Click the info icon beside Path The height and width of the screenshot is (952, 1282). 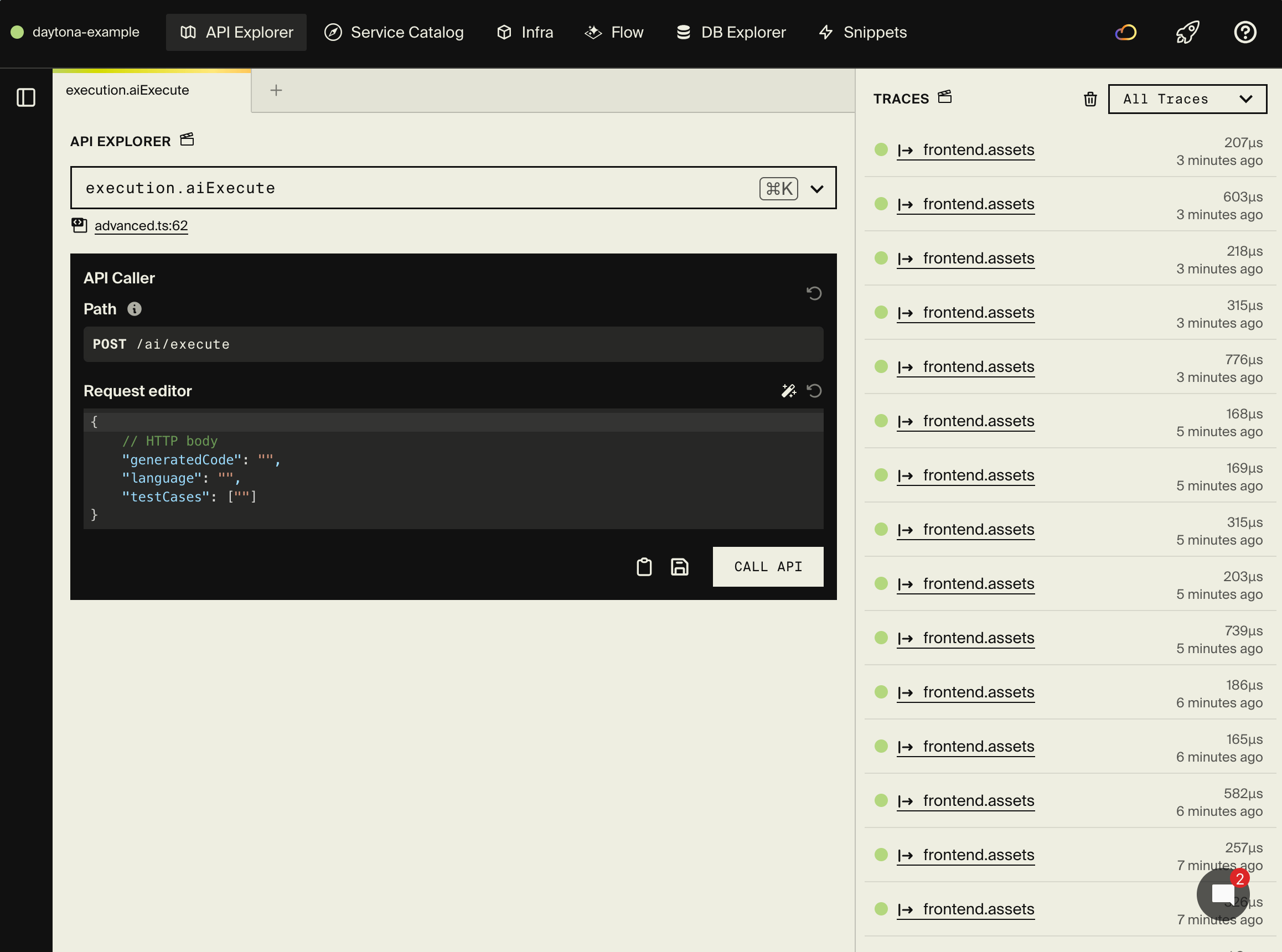coord(135,309)
